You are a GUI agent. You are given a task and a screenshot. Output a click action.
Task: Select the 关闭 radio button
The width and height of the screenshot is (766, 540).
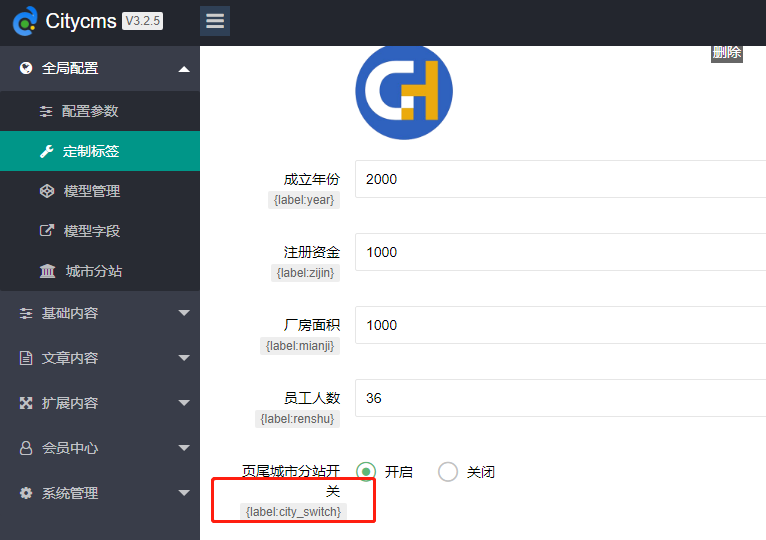(x=448, y=472)
